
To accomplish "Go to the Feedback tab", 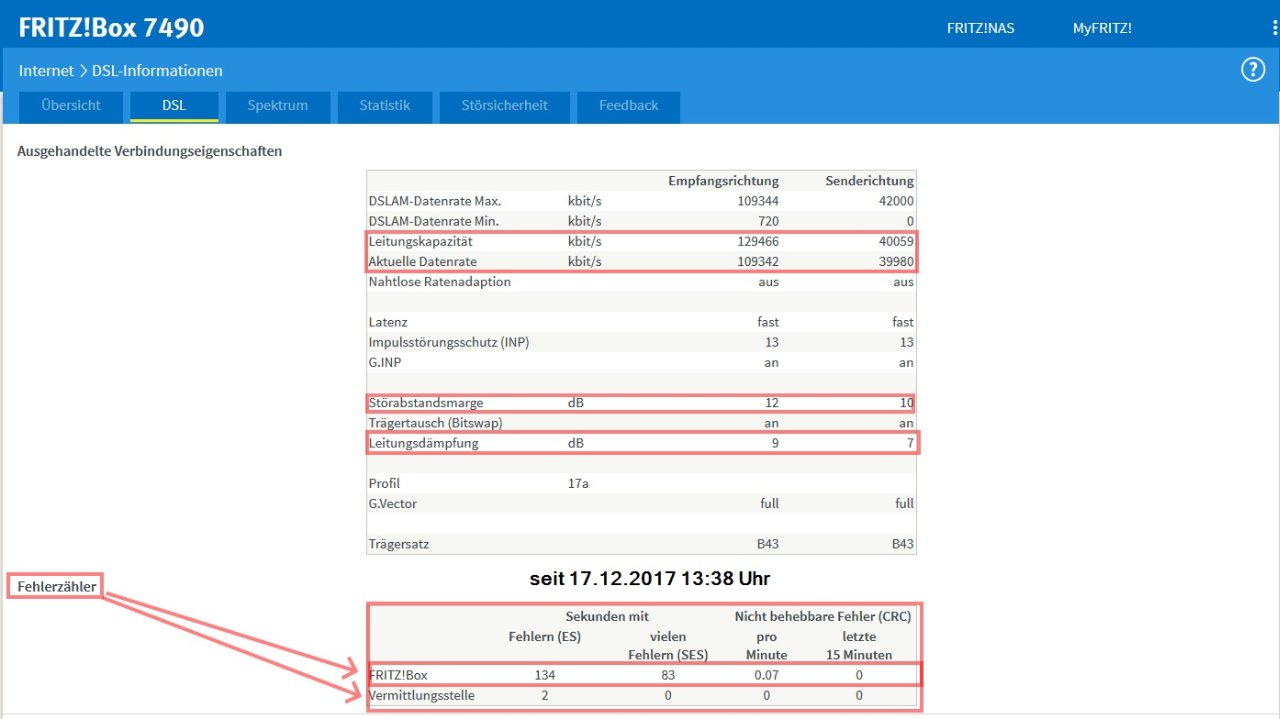I will point(628,106).
